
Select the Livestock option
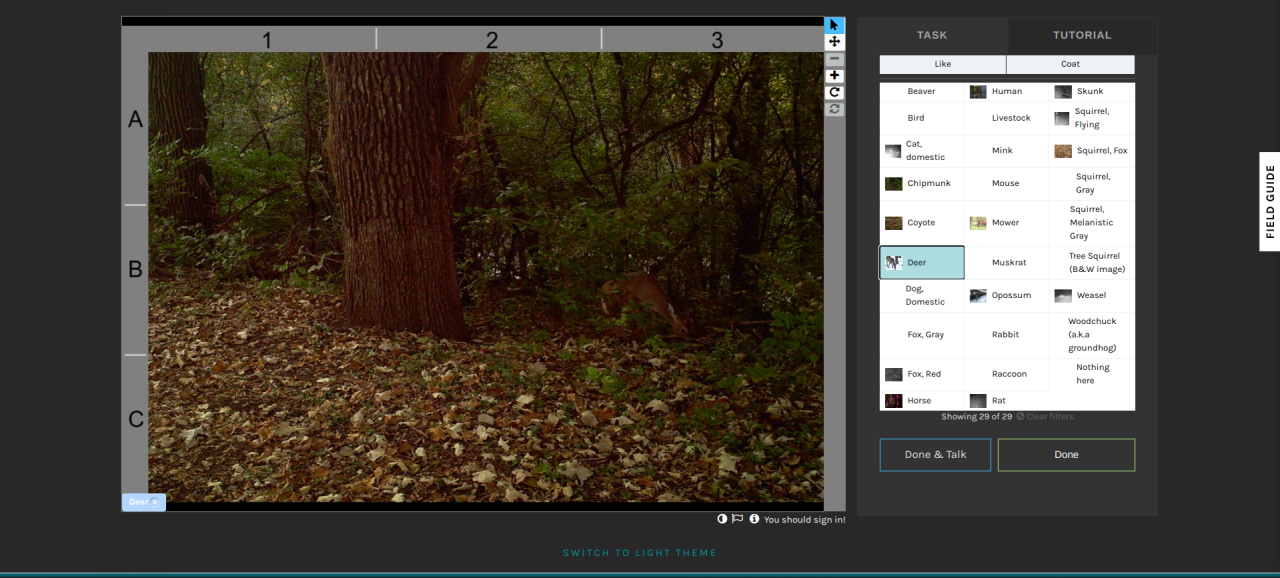coord(1007,118)
